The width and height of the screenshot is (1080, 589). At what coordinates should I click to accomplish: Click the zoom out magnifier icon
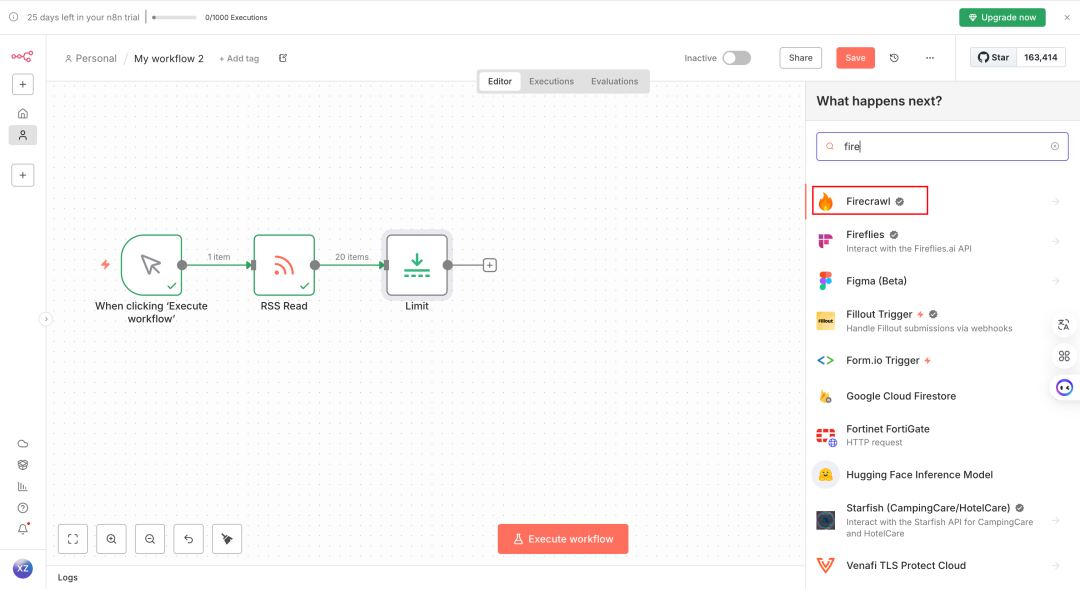coord(150,539)
